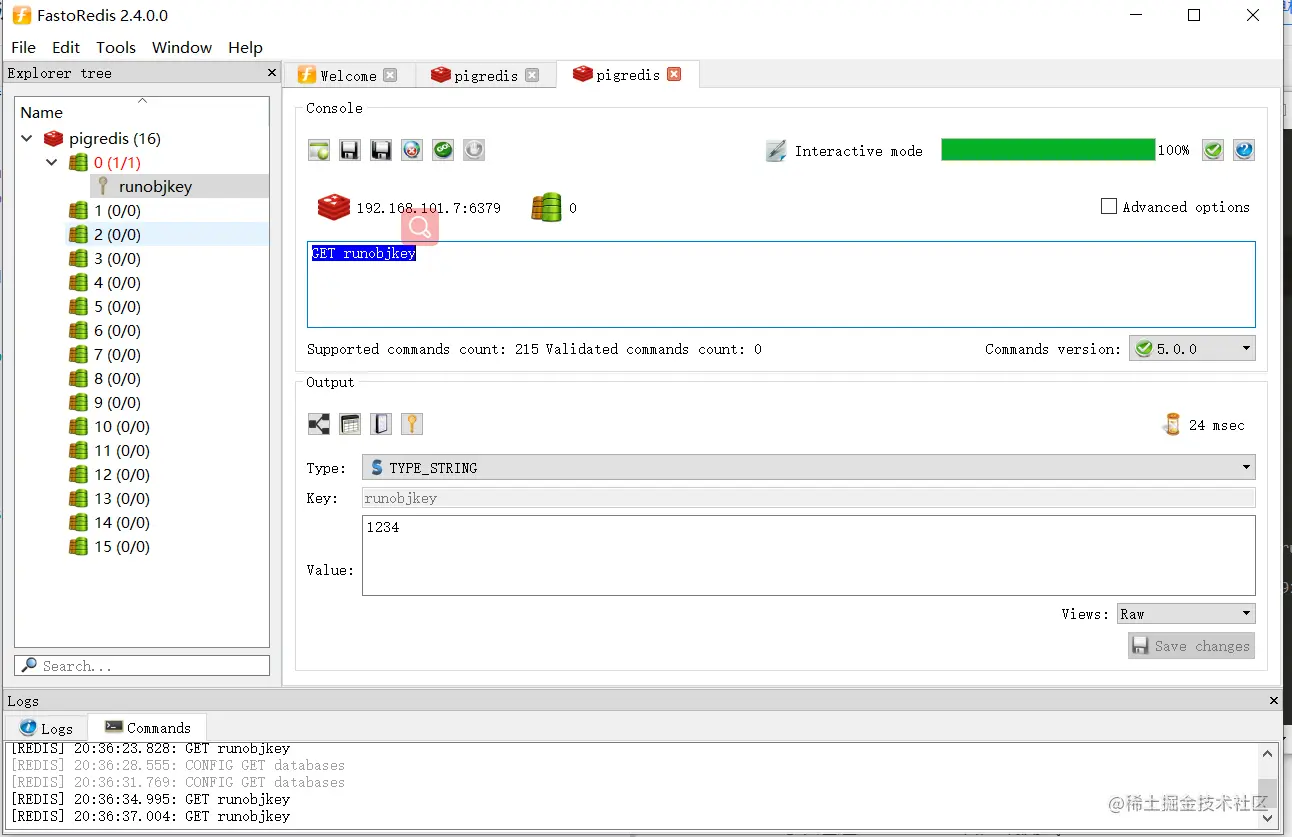Click the second floppy disk save-as icon

(x=381, y=150)
